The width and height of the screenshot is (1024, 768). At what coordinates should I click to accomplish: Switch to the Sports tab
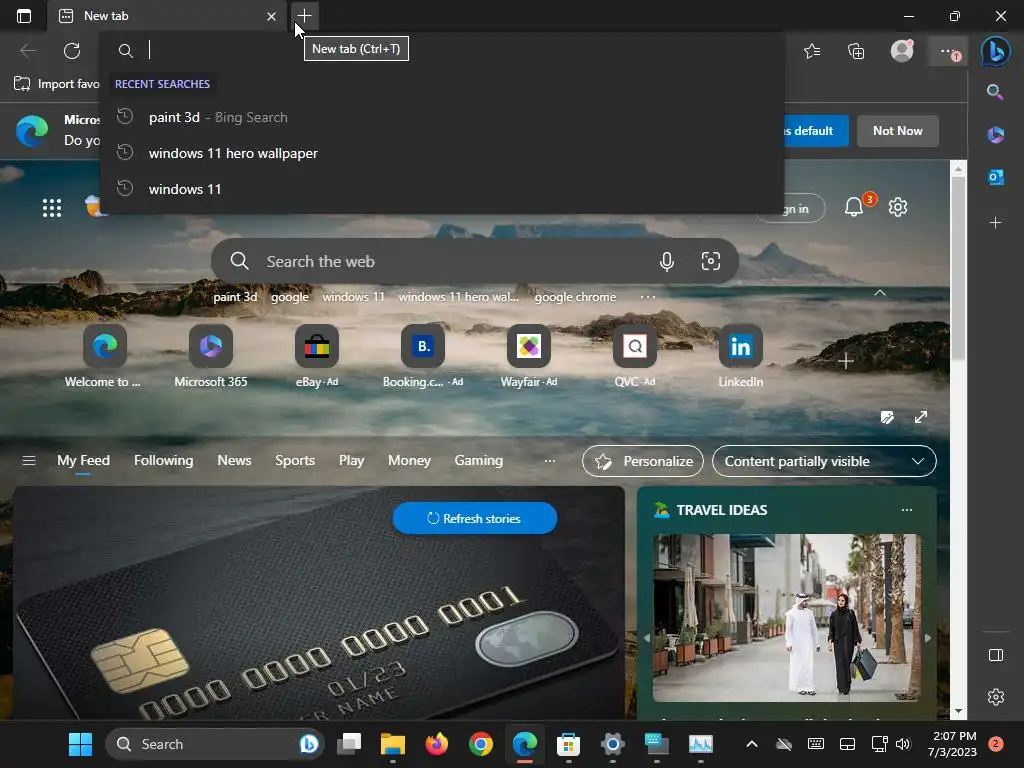tap(295, 460)
